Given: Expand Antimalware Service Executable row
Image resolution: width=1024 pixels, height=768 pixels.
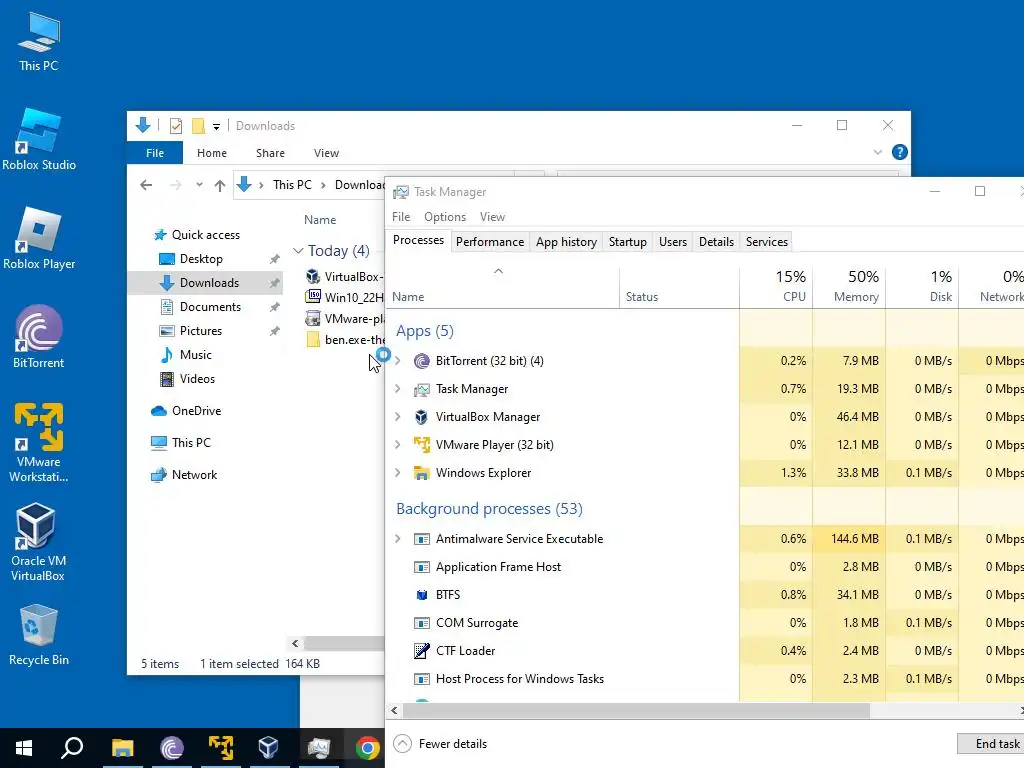Looking at the screenshot, I should (398, 539).
